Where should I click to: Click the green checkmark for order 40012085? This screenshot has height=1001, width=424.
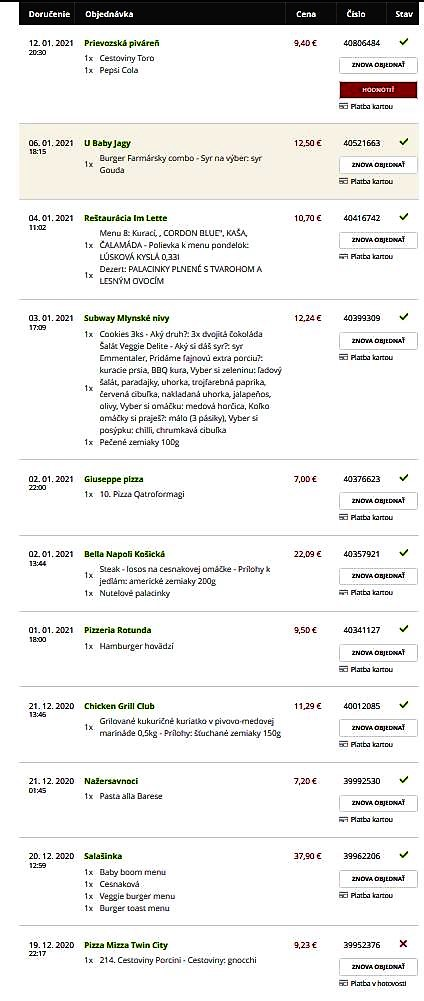[x=404, y=704]
